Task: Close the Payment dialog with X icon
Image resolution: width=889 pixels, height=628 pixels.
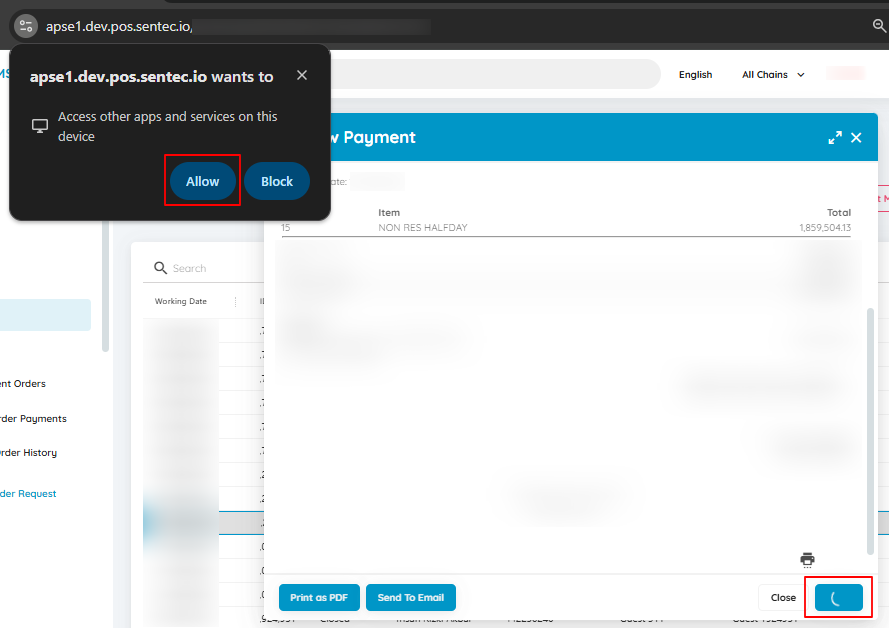Action: click(856, 138)
